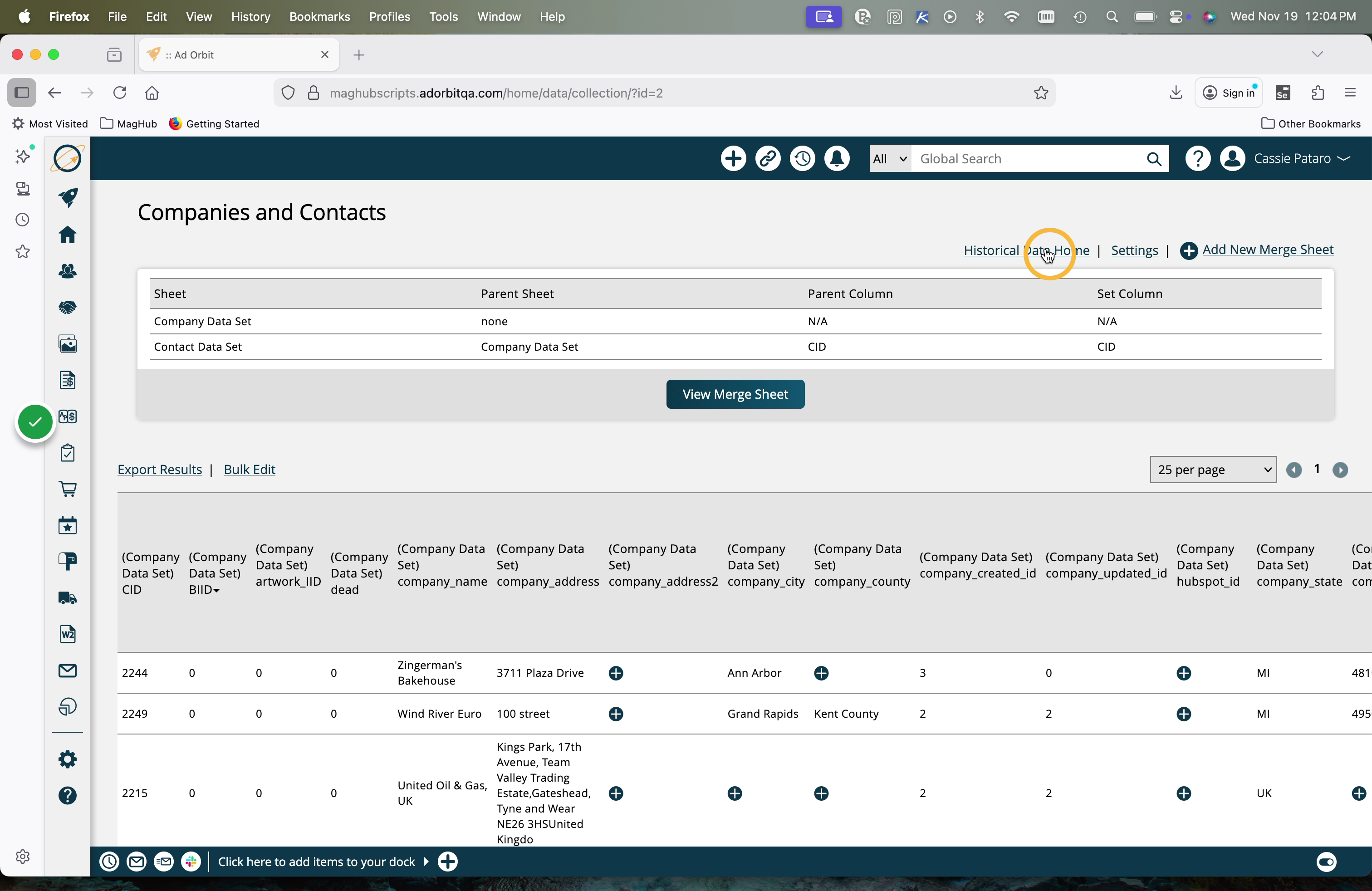Click the View Merge Sheet button

pyautogui.click(x=735, y=394)
